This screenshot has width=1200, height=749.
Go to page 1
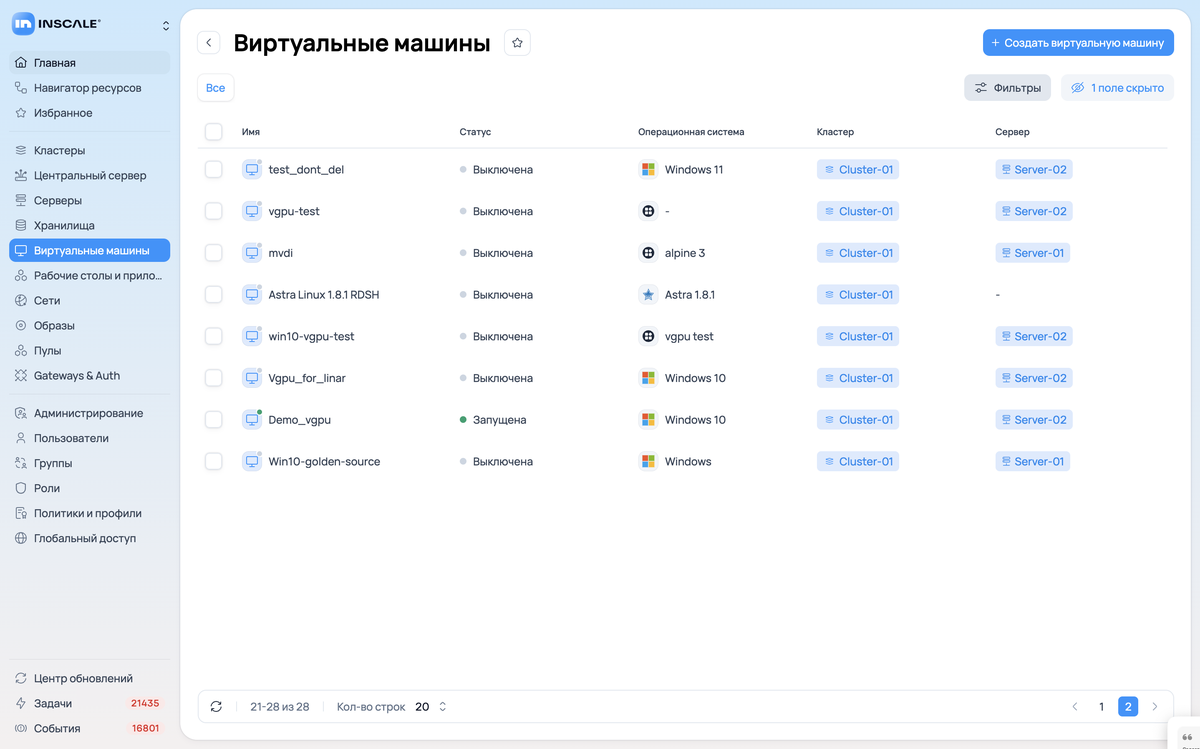pos(1102,707)
